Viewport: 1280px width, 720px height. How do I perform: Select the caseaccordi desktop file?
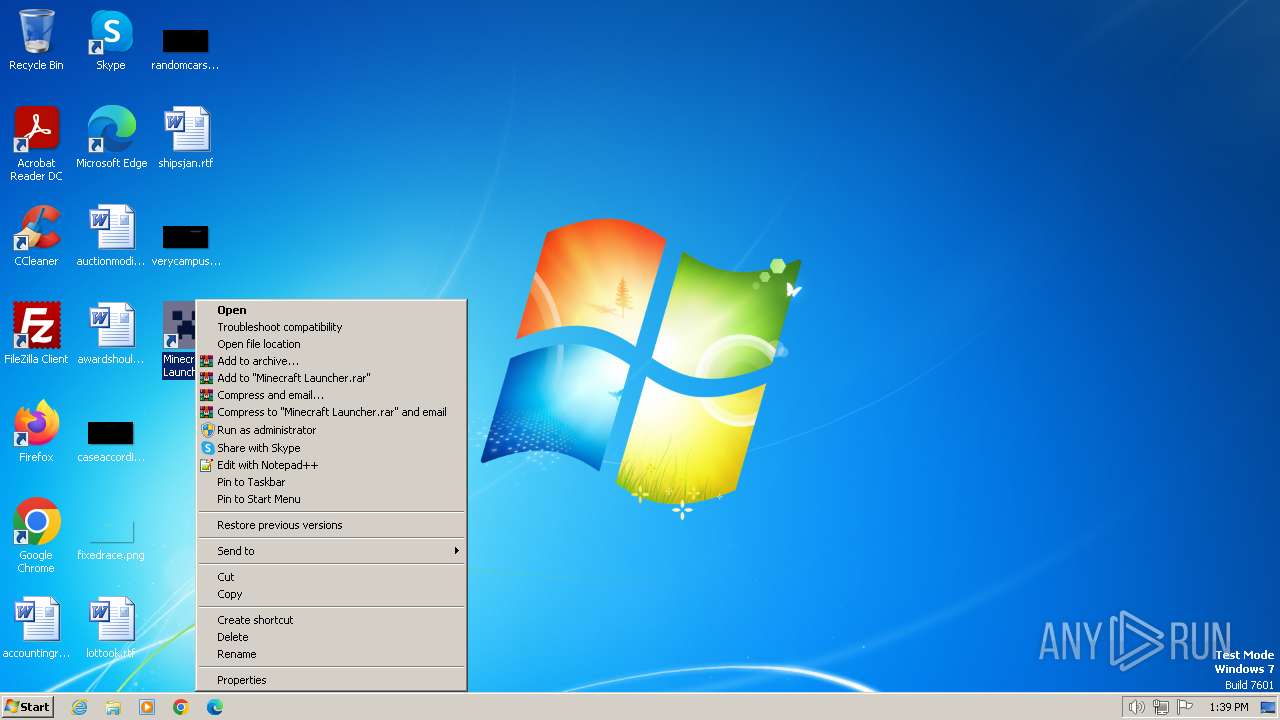pos(111,440)
